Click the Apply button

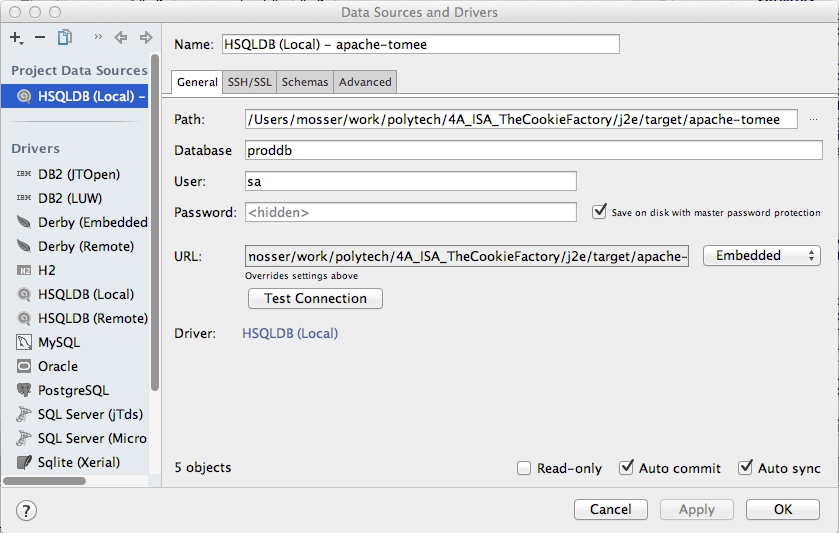point(697,509)
